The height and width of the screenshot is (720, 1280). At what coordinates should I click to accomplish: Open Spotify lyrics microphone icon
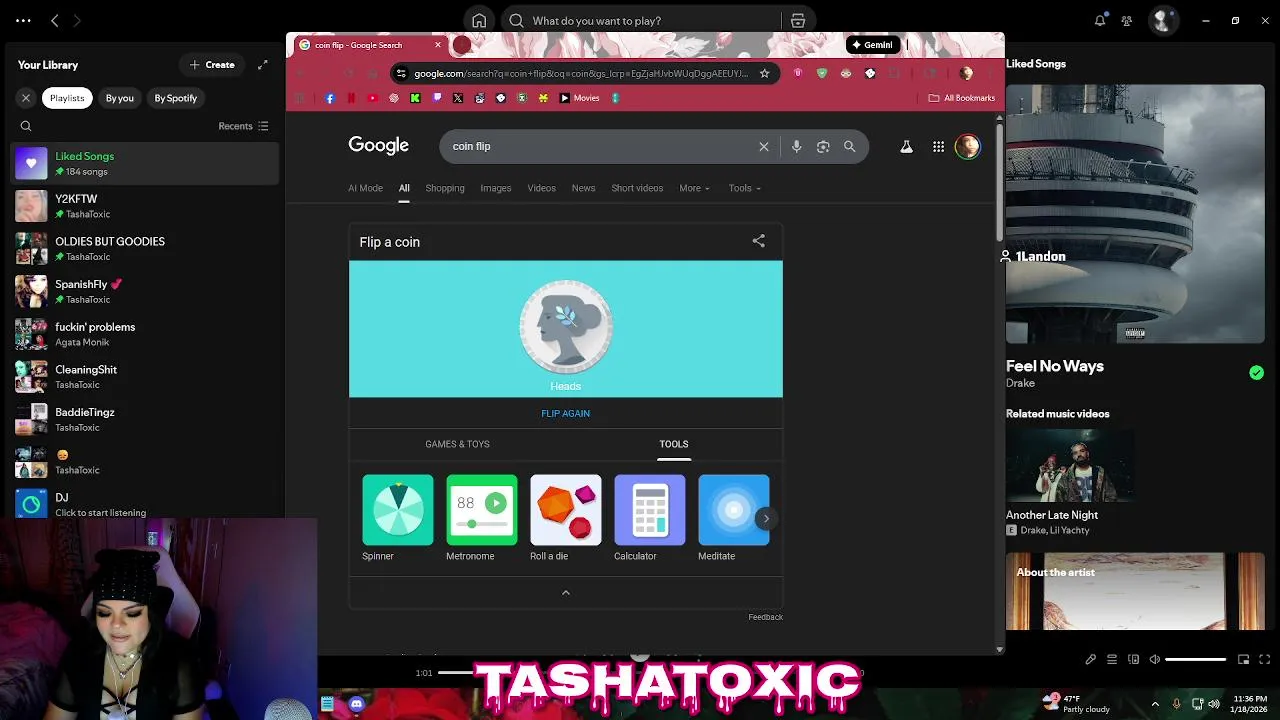(1091, 659)
